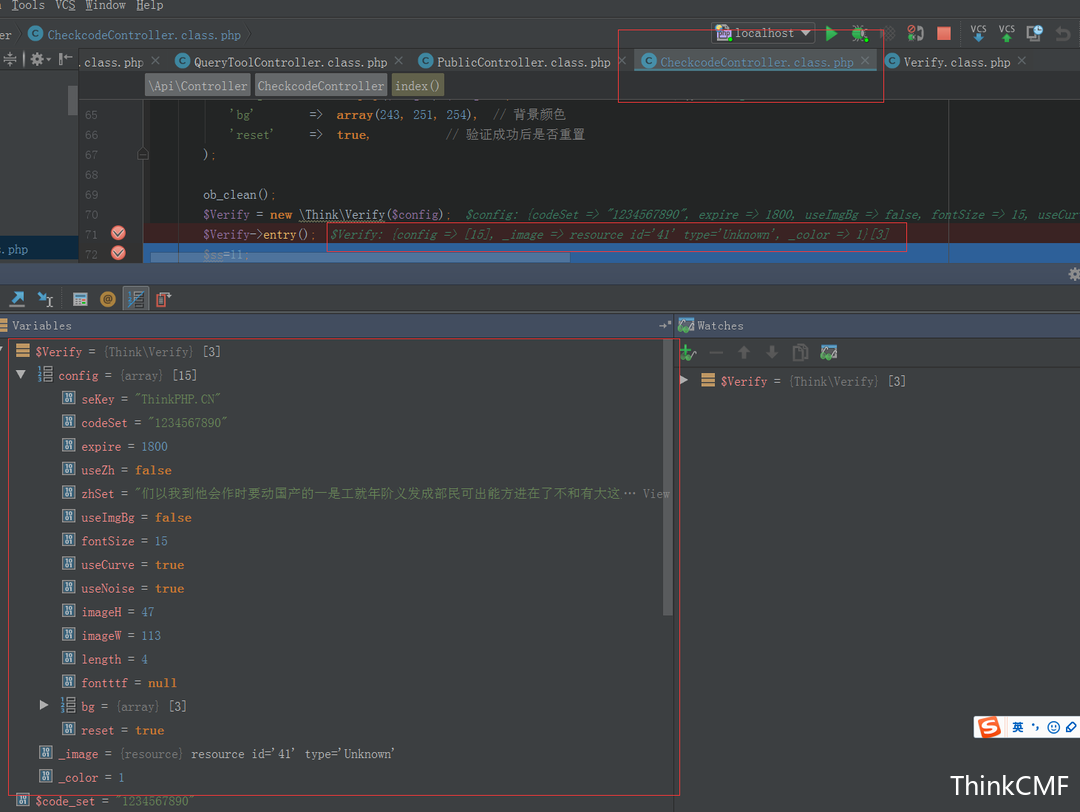The width and height of the screenshot is (1080, 812).
Task: Click the Step Out blue arrow icon
Action: 17,299
